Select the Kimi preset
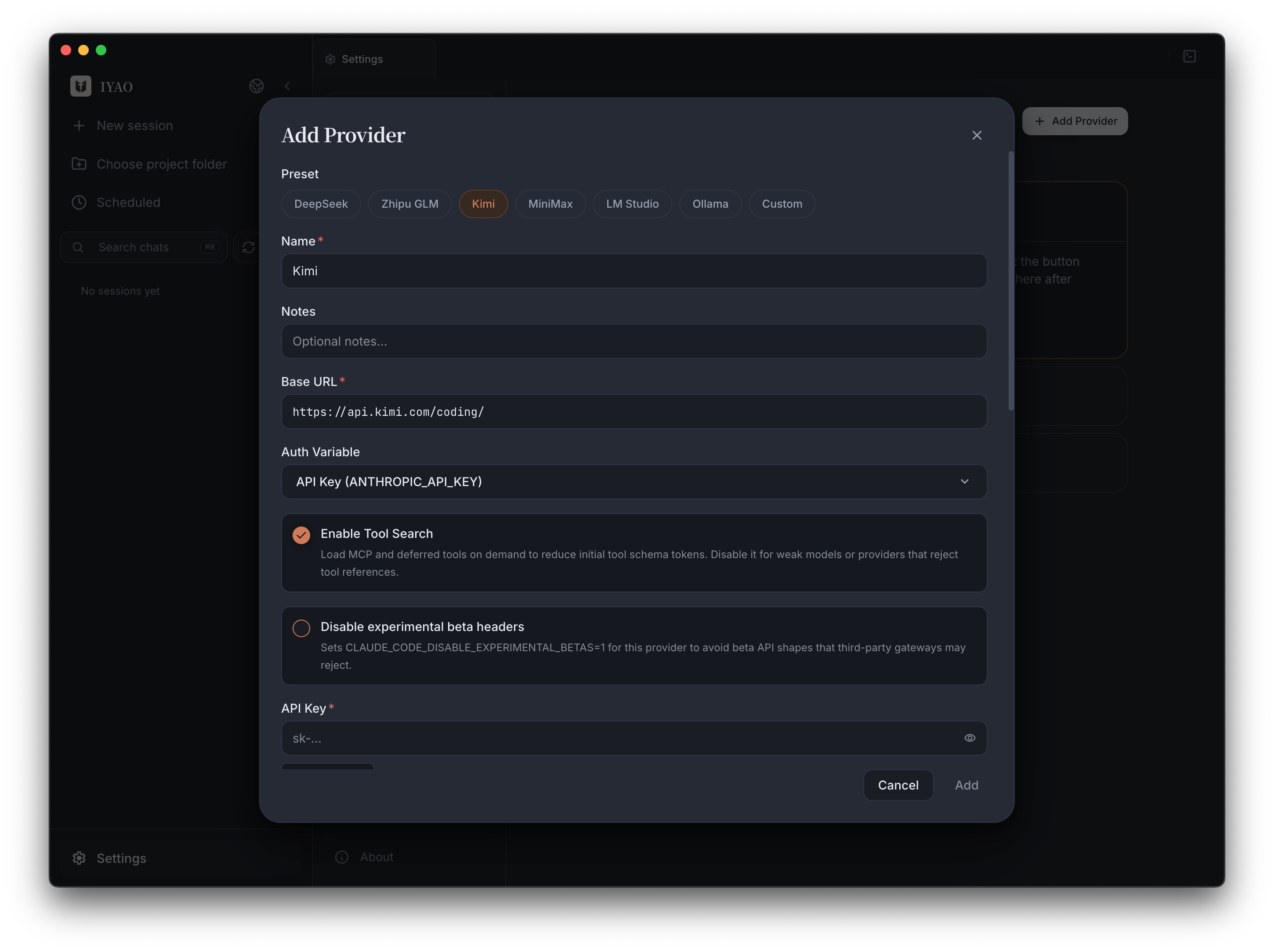The height and width of the screenshot is (952, 1274). coord(483,204)
